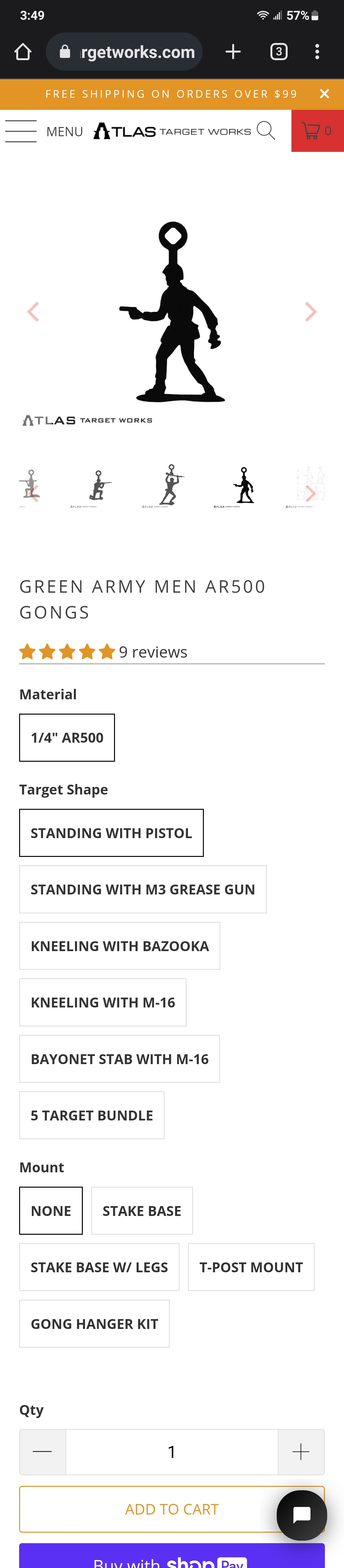Tap the search magnifier icon

[265, 130]
